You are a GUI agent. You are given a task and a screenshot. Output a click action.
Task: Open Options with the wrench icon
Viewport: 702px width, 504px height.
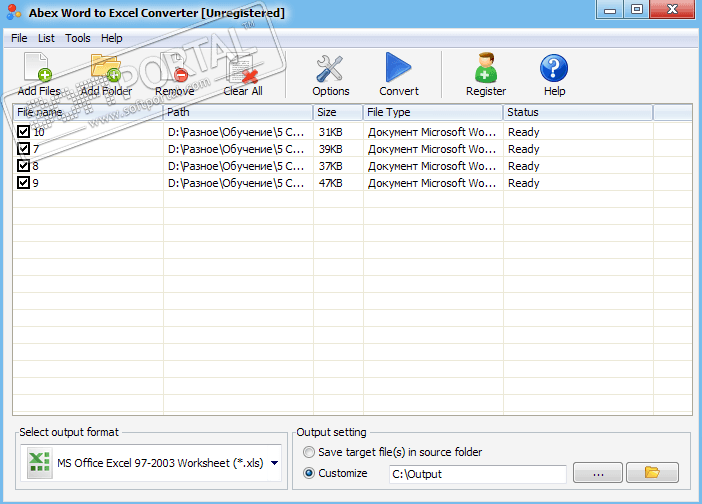pyautogui.click(x=330, y=68)
